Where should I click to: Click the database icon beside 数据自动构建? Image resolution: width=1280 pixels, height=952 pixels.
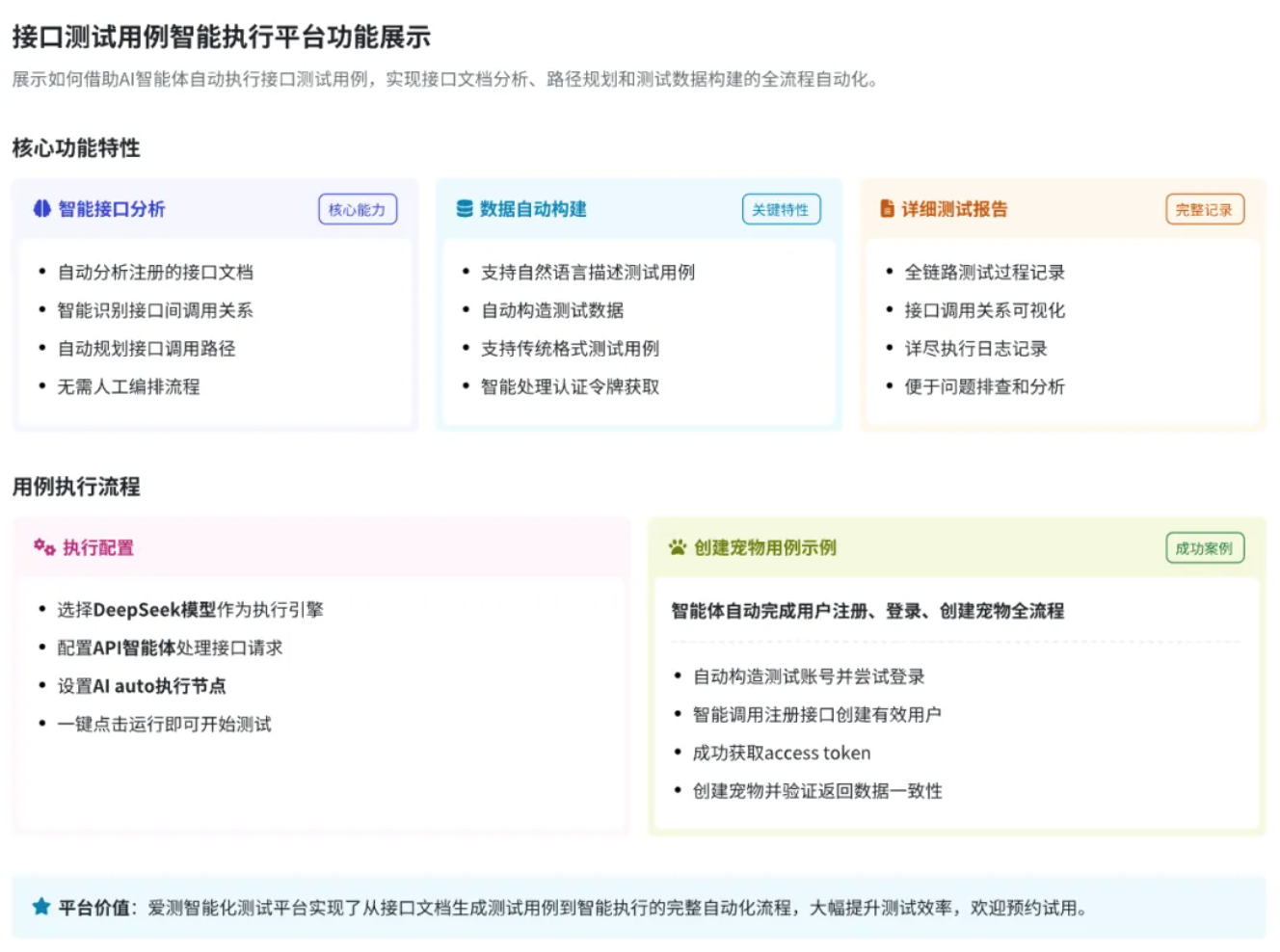[x=465, y=208]
